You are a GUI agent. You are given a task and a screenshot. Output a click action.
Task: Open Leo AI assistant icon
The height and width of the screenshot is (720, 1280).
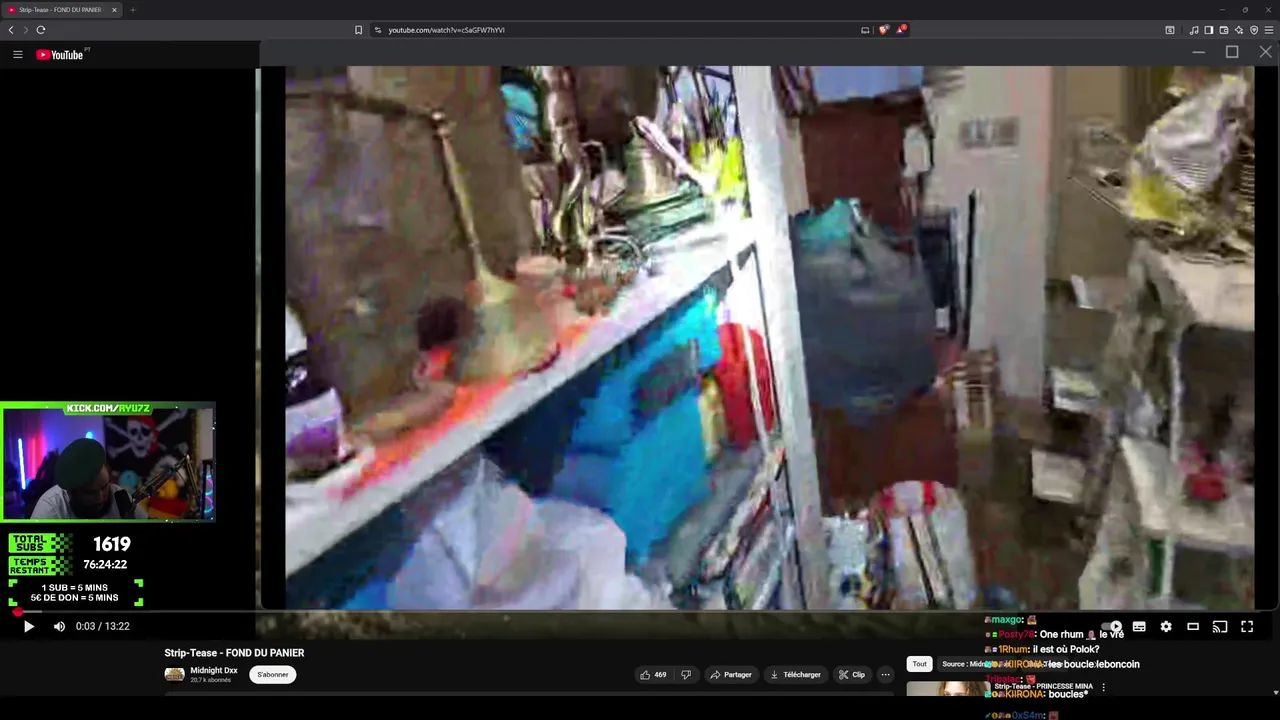[x=1239, y=30]
